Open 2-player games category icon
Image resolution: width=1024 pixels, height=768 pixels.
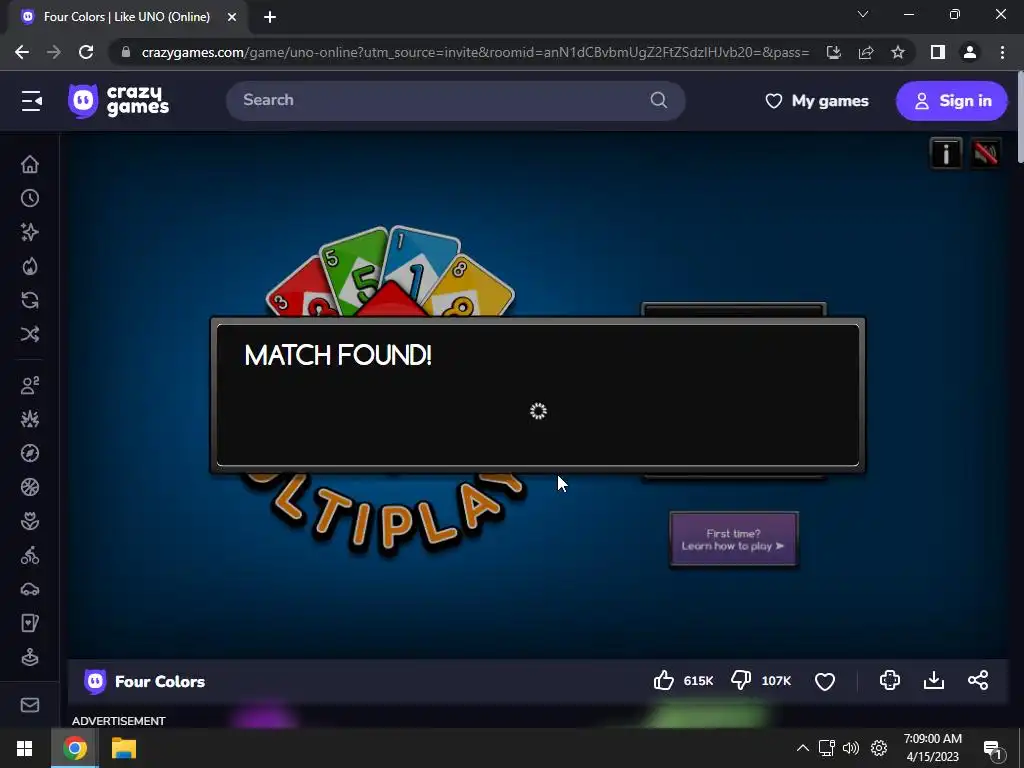[x=30, y=385]
